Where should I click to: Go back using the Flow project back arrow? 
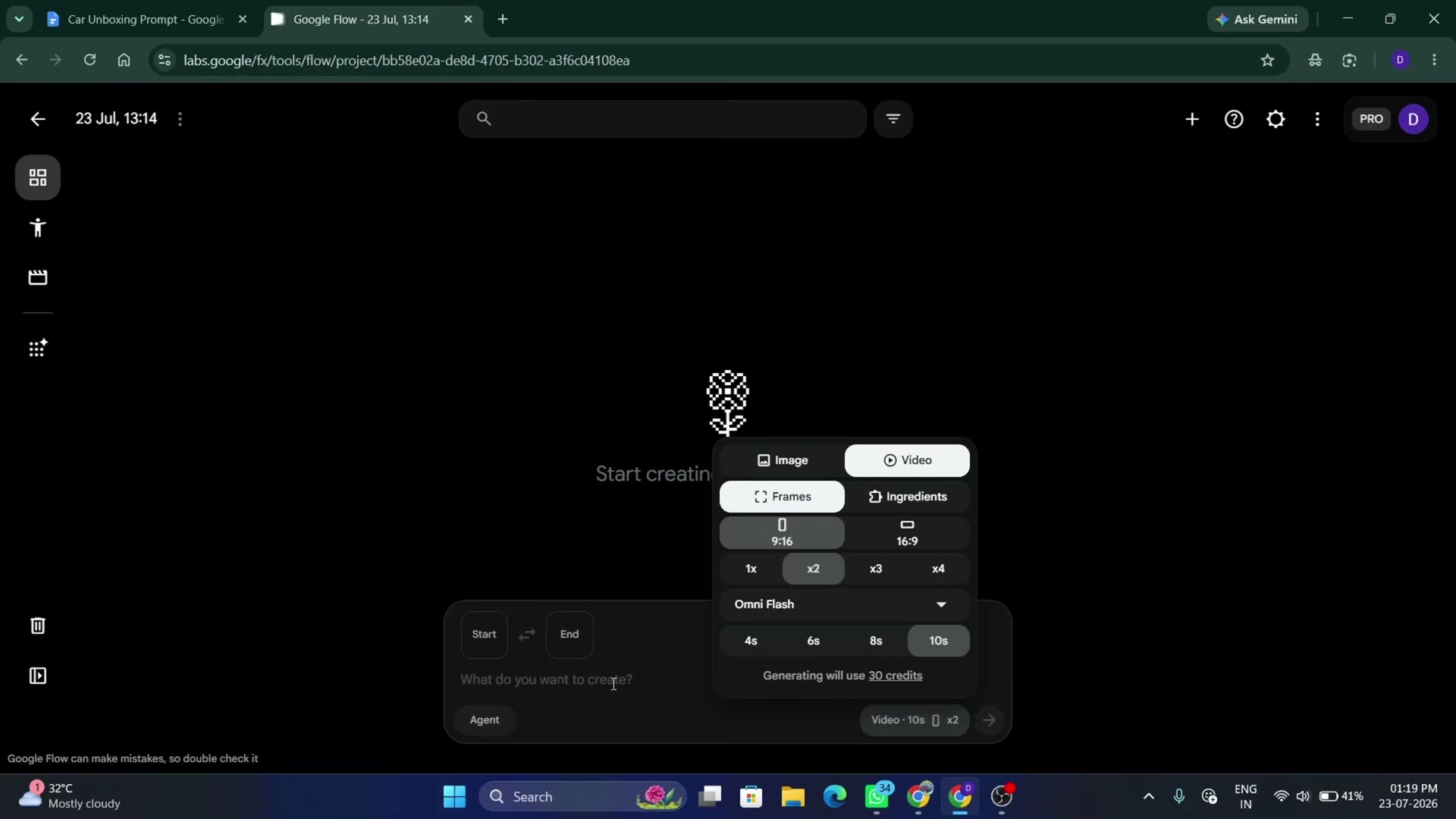click(37, 119)
